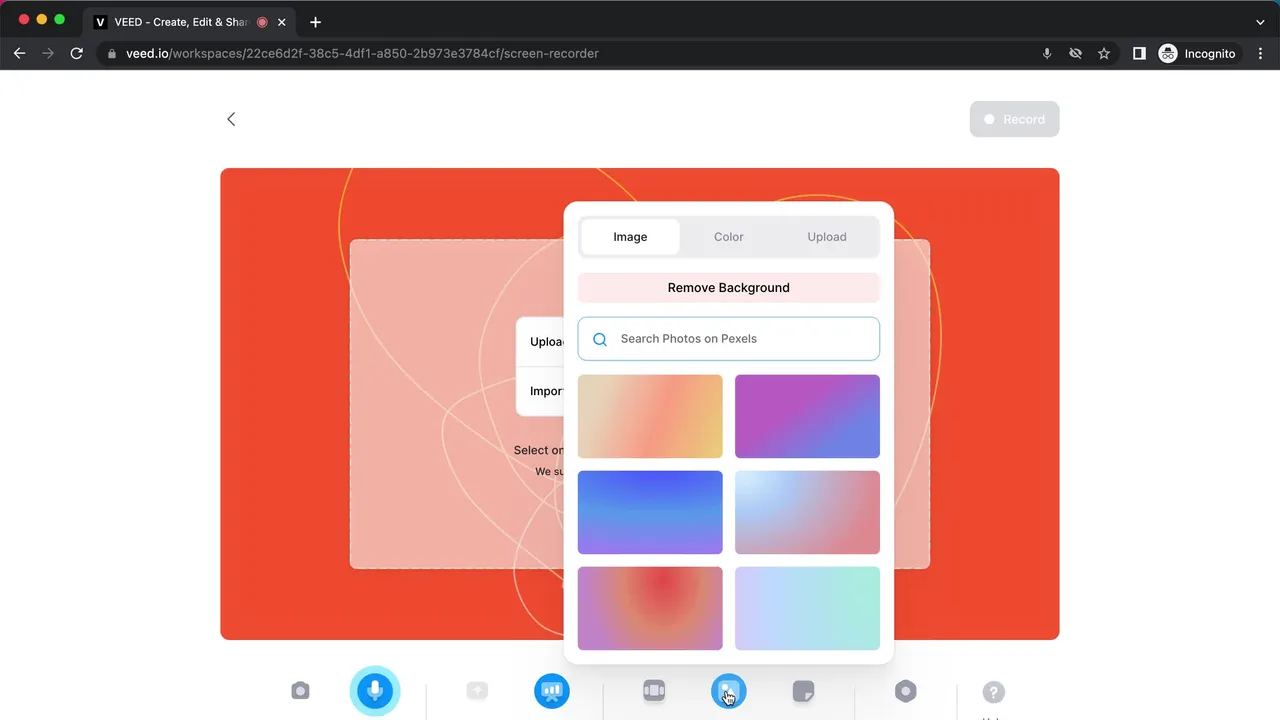Open the Chrome three-dot menu

1260,54
